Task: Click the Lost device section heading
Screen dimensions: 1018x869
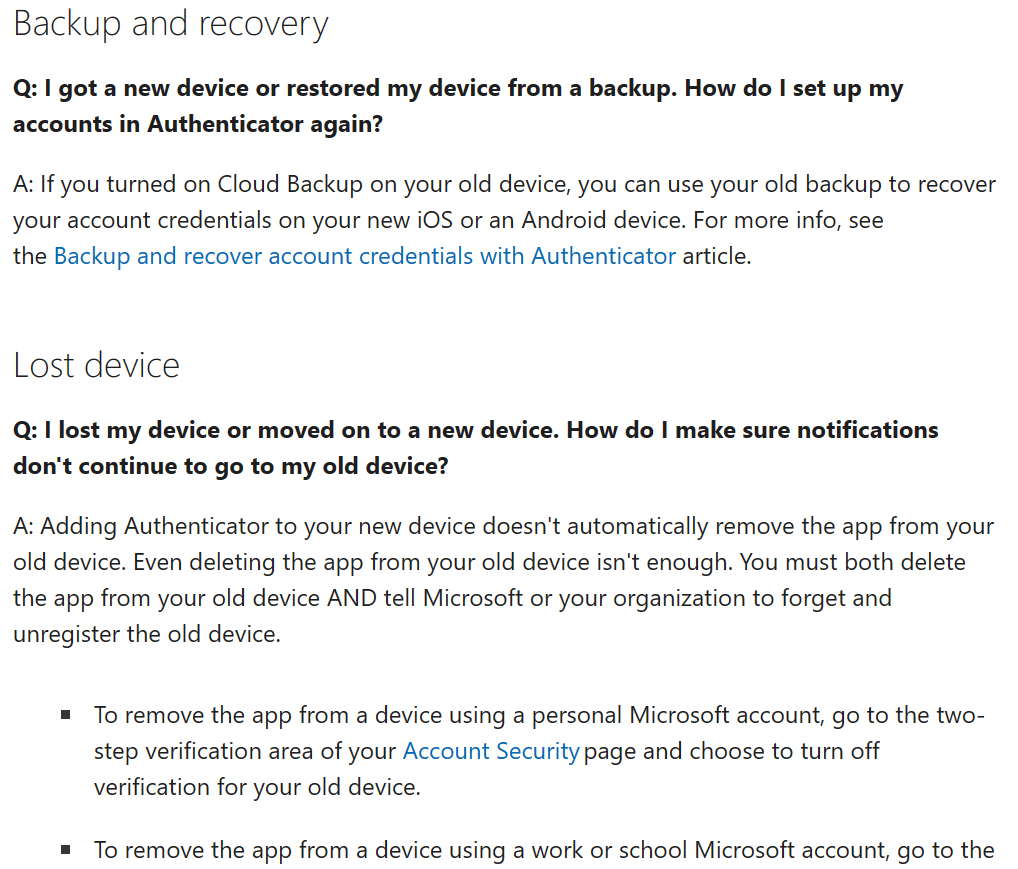Action: (96, 366)
